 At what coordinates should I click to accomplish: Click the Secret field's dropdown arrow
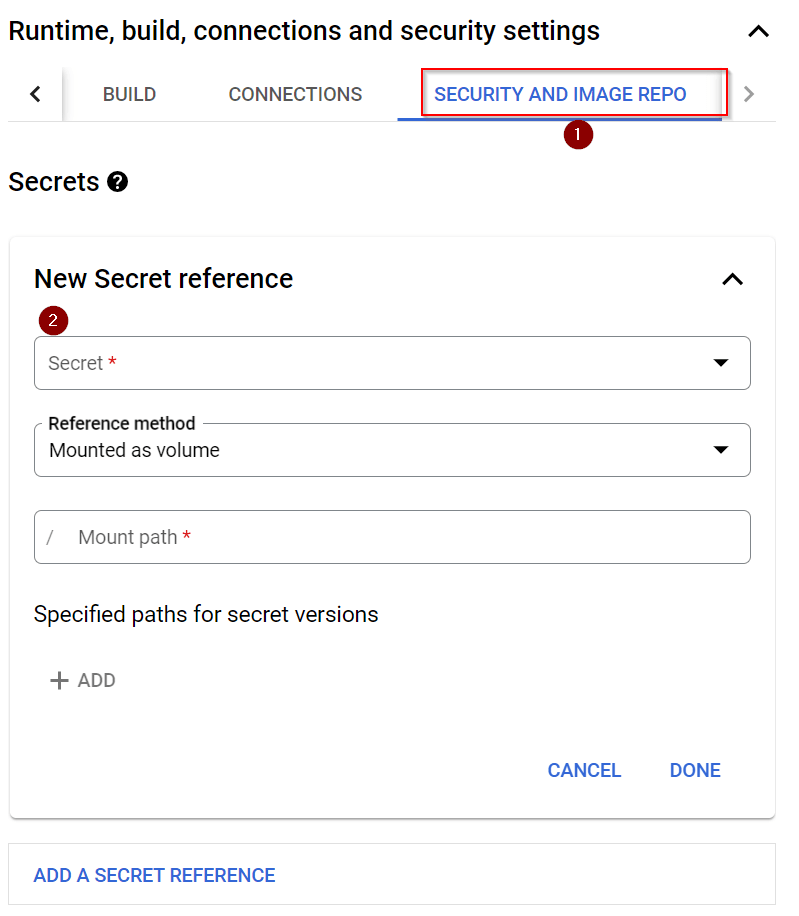[x=721, y=363]
